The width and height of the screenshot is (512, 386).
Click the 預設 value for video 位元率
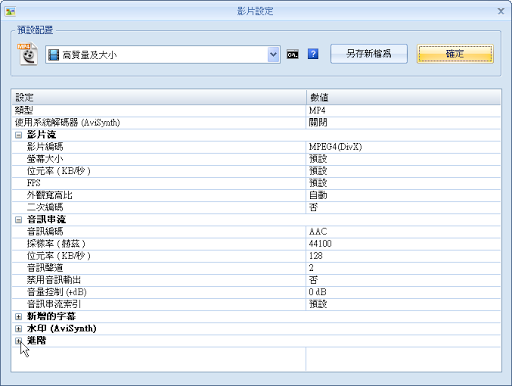tap(318, 171)
